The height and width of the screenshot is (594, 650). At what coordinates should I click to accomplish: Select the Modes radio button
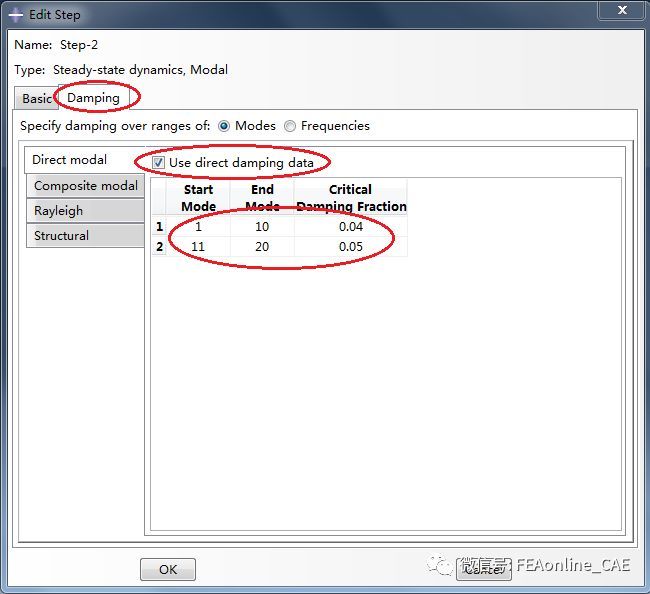pos(224,126)
